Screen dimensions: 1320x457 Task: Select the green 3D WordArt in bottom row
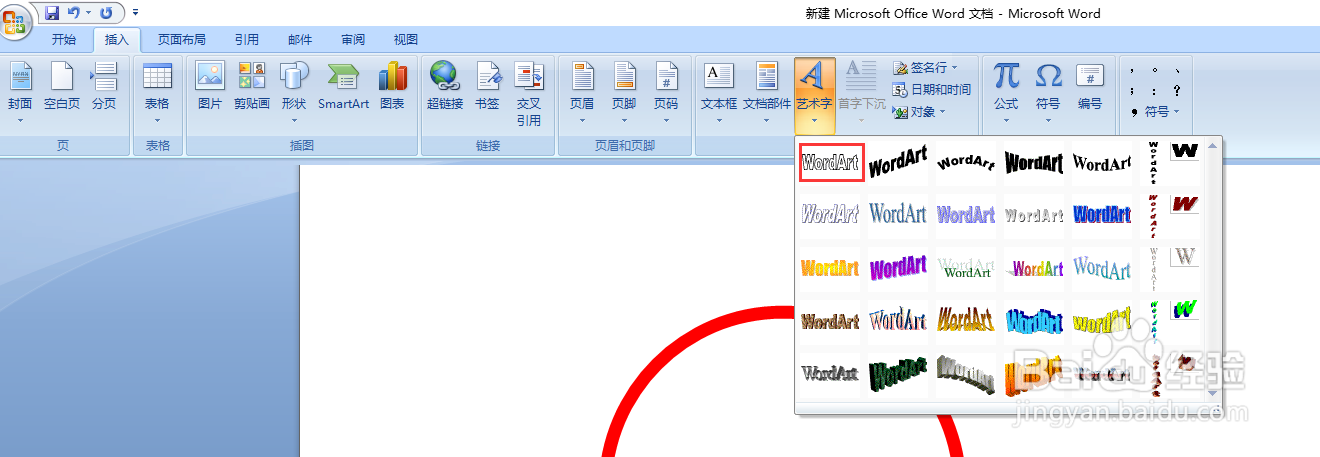pyautogui.click(x=898, y=374)
